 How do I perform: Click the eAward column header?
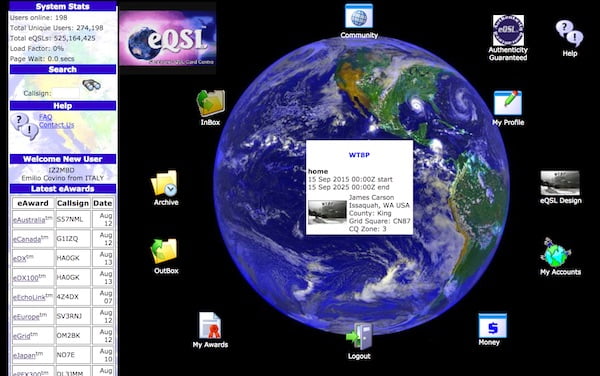[x=33, y=203]
